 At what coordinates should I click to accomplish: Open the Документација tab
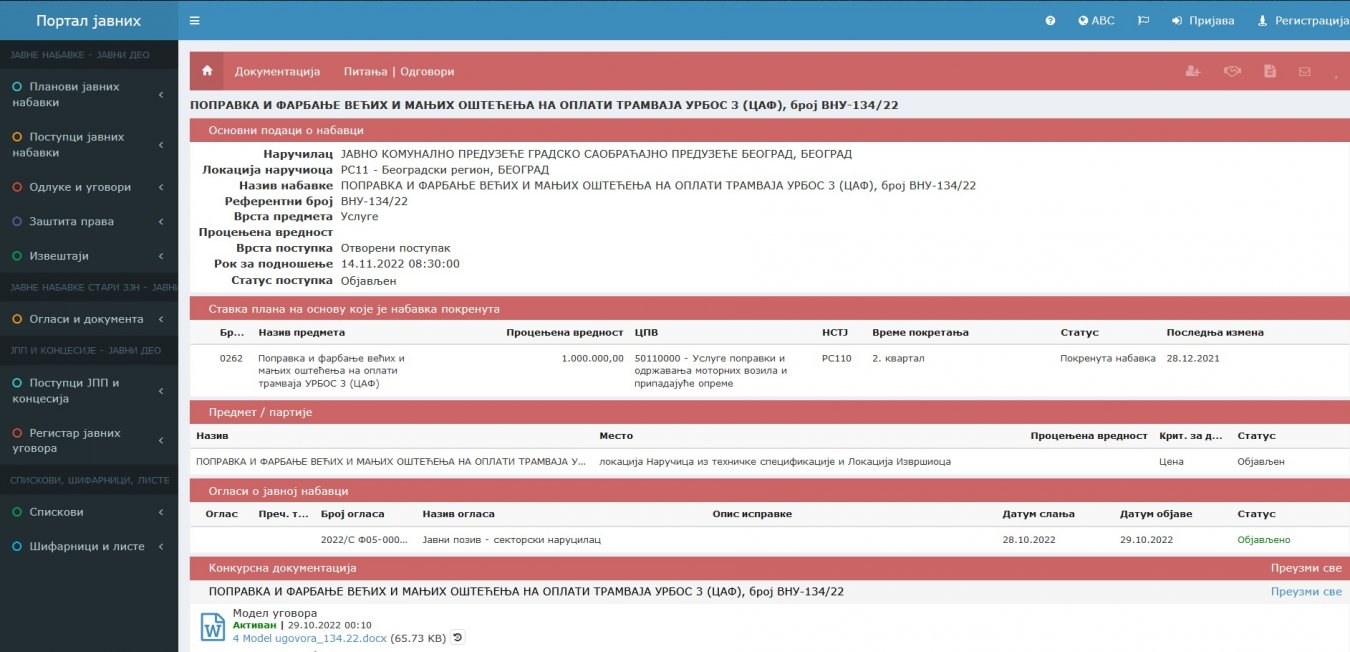[x=277, y=71]
